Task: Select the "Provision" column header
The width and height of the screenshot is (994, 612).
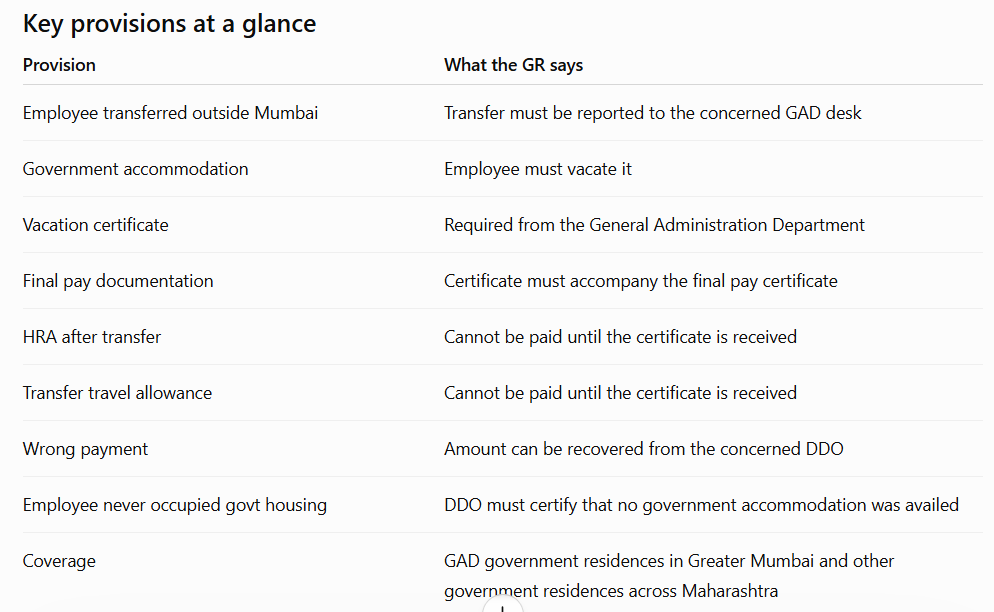Action: coord(59,65)
